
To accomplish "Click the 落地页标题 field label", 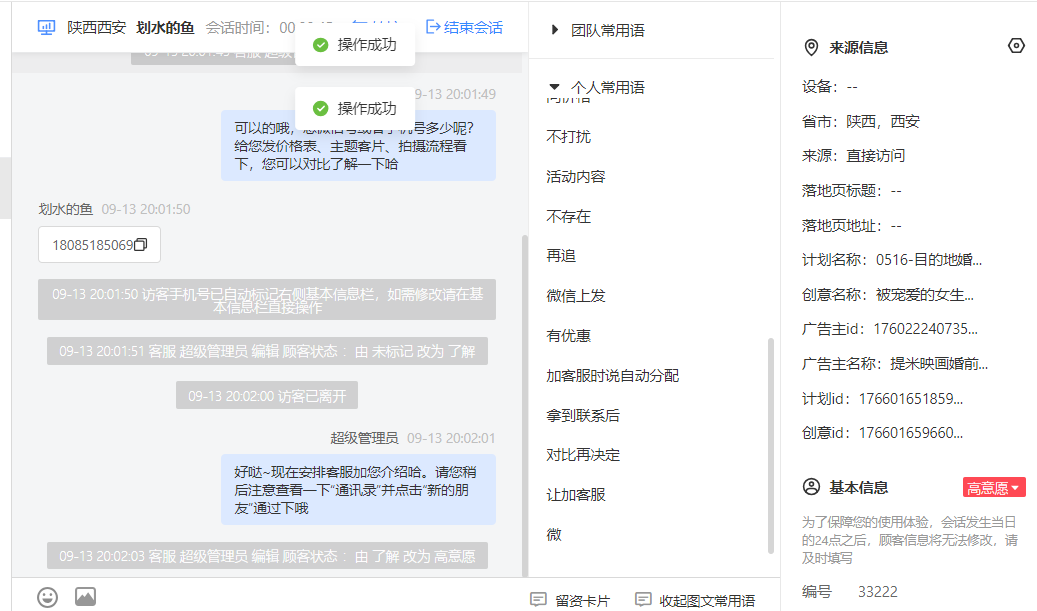I will coord(842,191).
